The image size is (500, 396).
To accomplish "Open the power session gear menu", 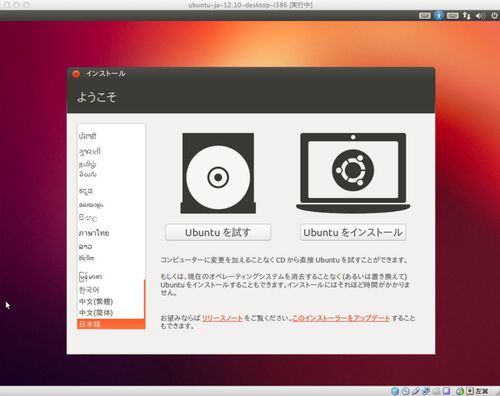I will coord(494,16).
